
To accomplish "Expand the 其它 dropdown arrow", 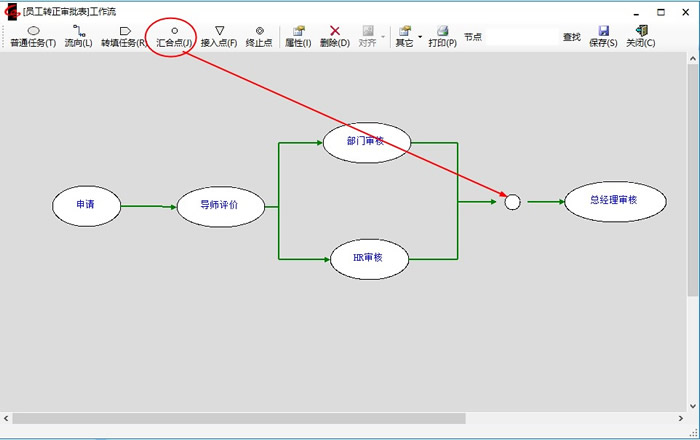I will coord(420,37).
